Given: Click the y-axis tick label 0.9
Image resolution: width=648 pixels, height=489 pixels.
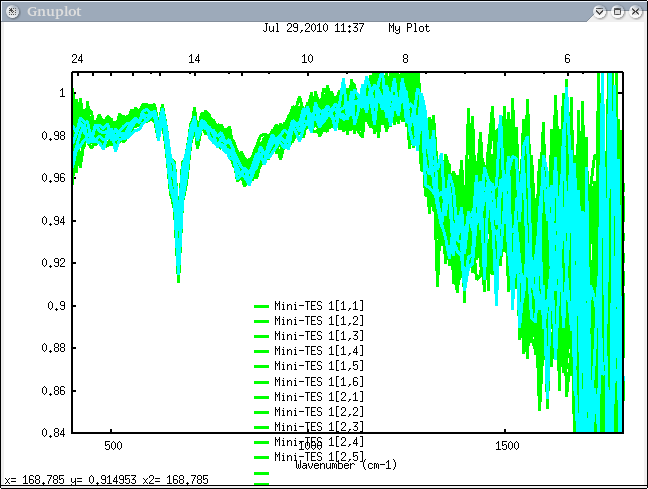Looking at the screenshot, I should click(x=56, y=306).
